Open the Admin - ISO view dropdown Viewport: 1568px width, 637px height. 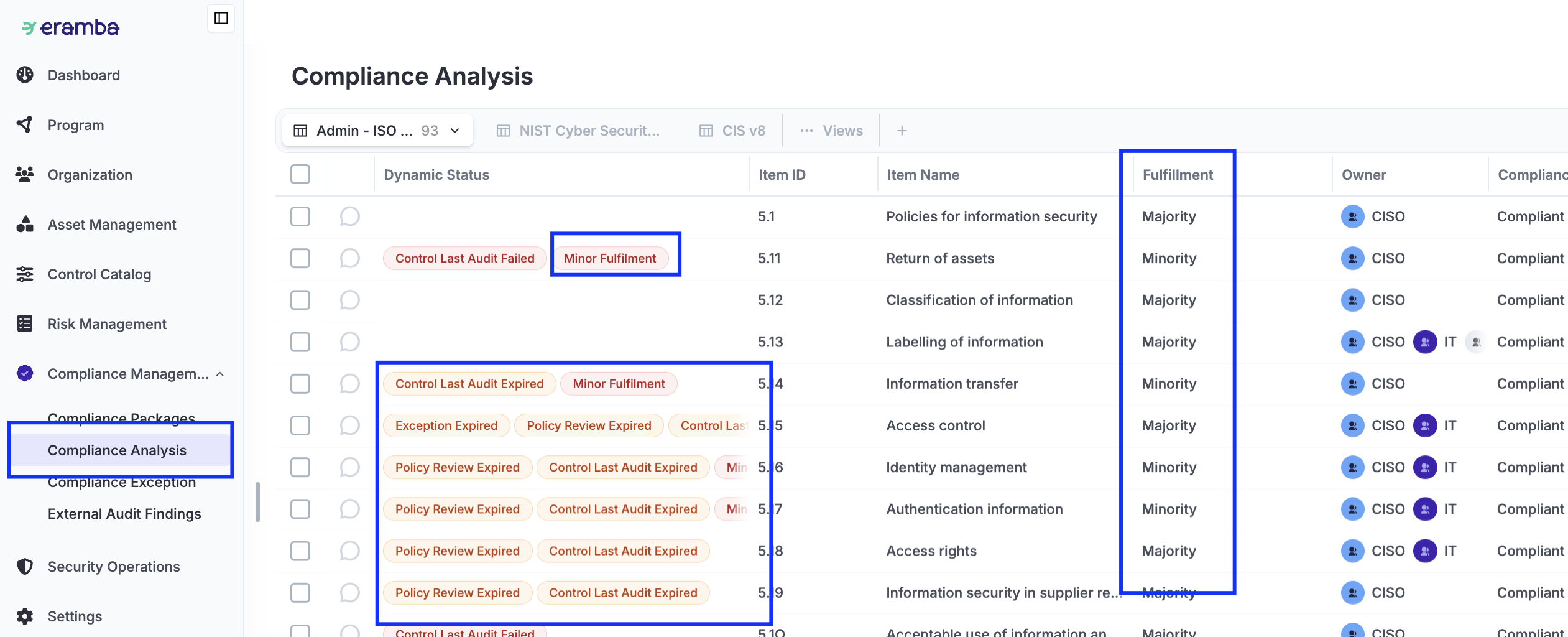pyautogui.click(x=454, y=131)
